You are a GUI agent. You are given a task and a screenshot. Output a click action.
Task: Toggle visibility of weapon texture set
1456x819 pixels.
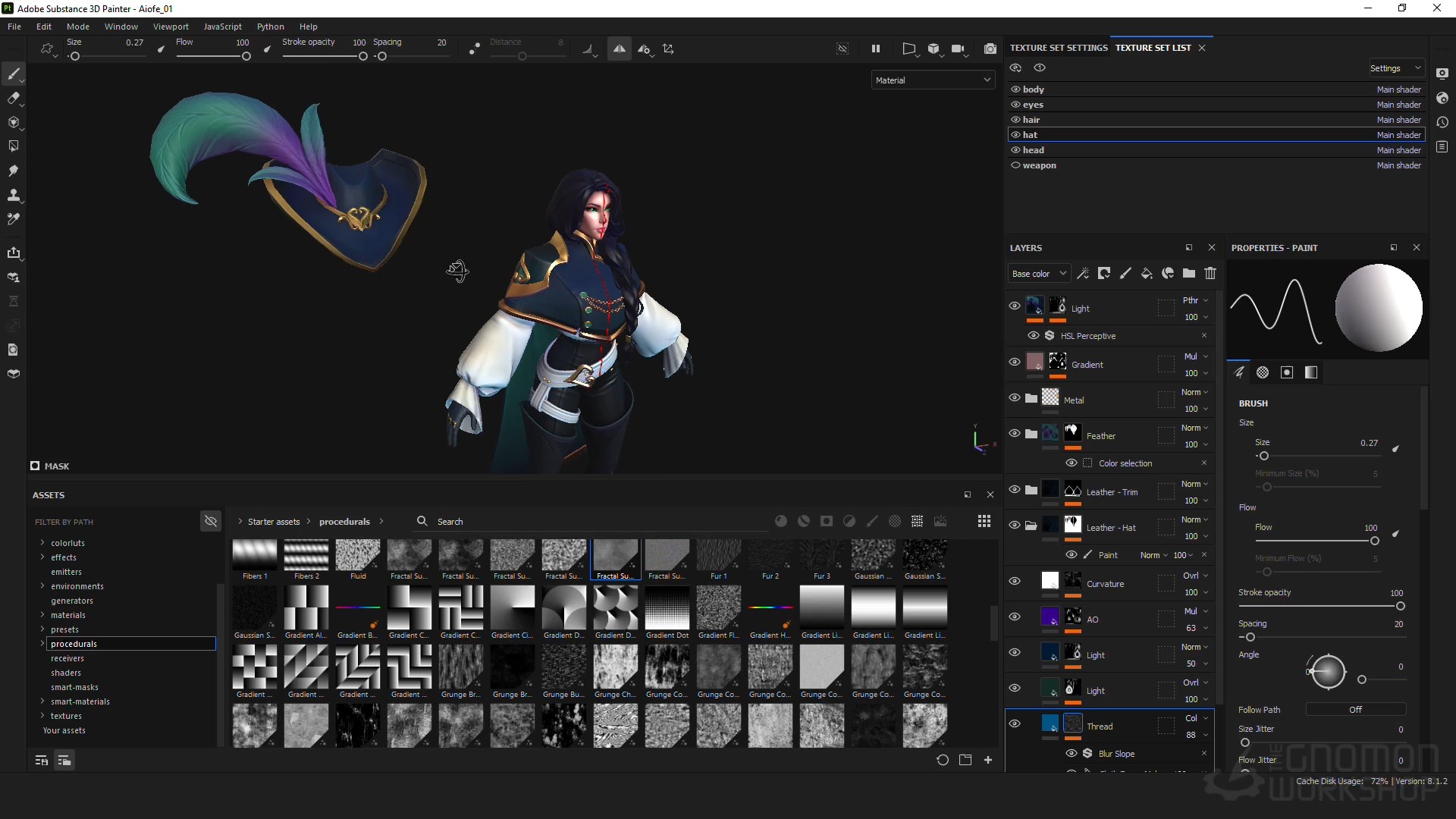tap(1015, 165)
